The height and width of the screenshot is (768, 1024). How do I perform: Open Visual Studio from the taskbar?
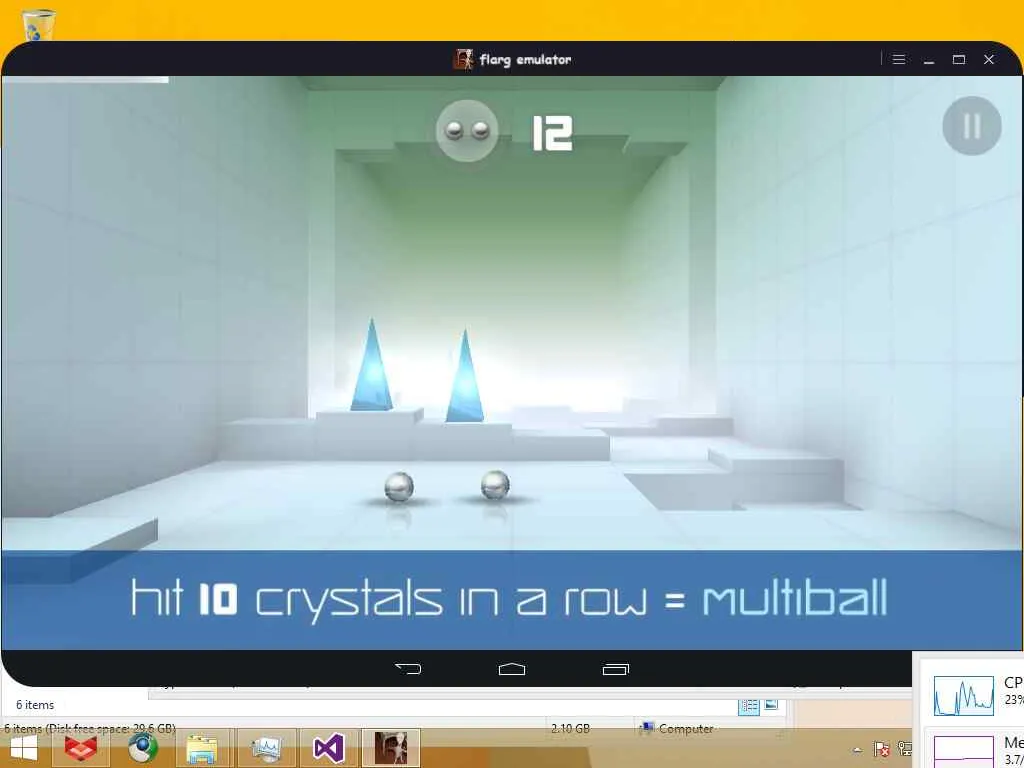(328, 748)
